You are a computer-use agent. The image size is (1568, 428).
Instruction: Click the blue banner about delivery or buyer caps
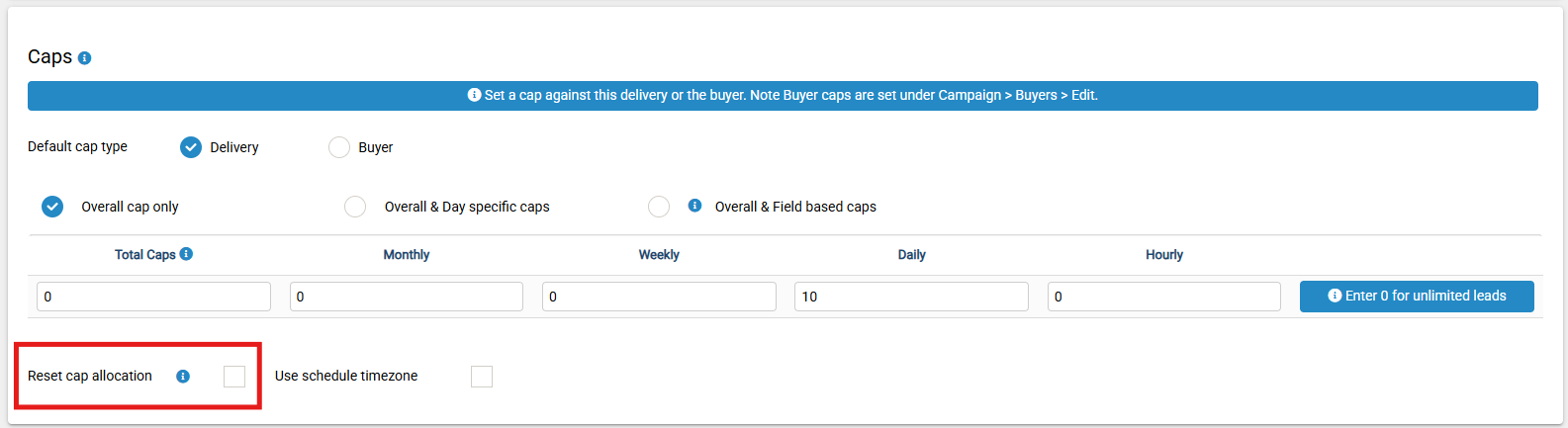[783, 96]
